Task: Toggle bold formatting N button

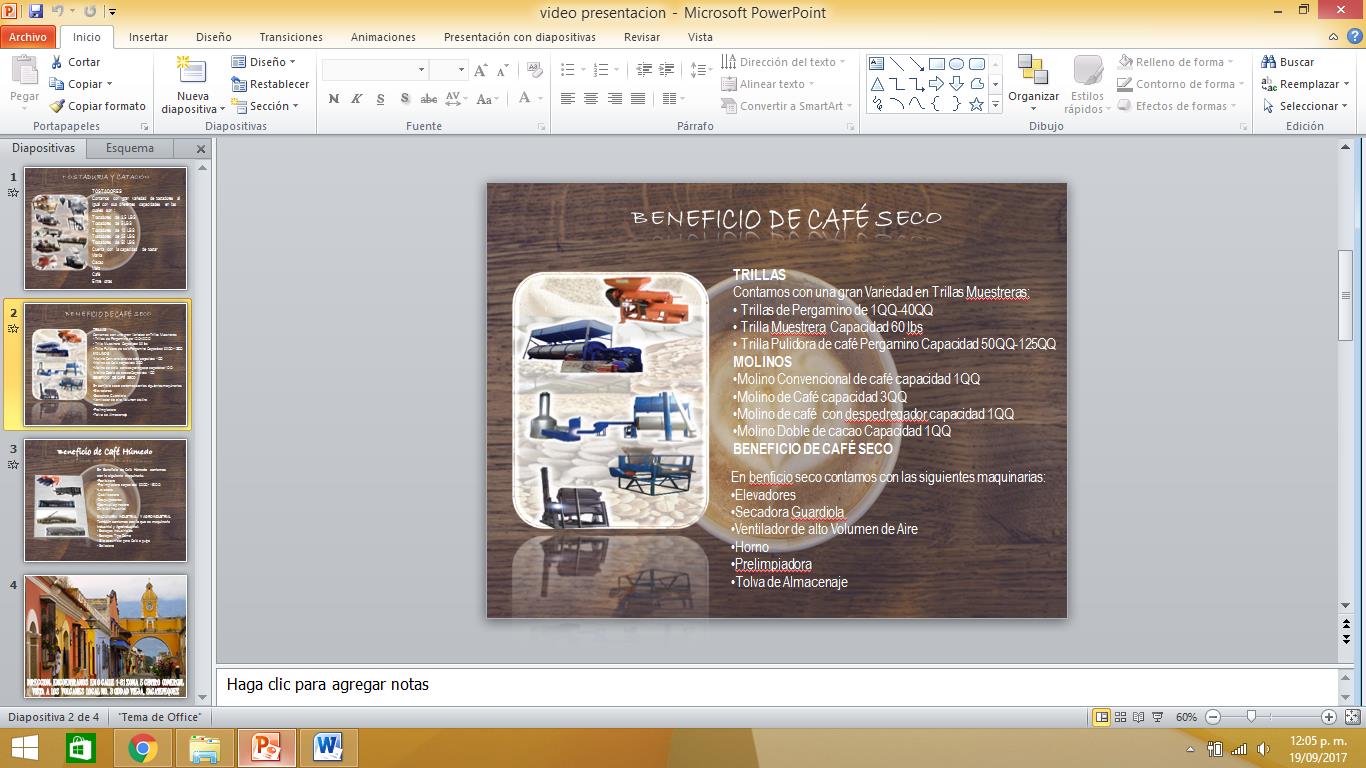Action: (x=334, y=99)
